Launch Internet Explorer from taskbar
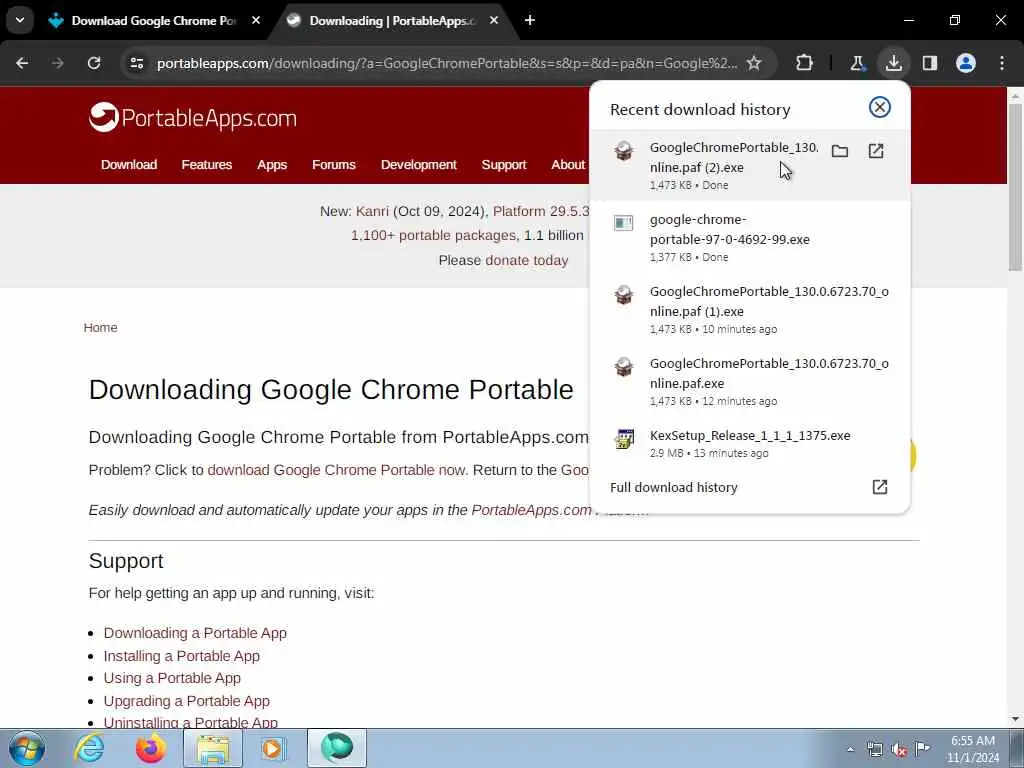Image resolution: width=1024 pixels, height=768 pixels. click(x=89, y=748)
